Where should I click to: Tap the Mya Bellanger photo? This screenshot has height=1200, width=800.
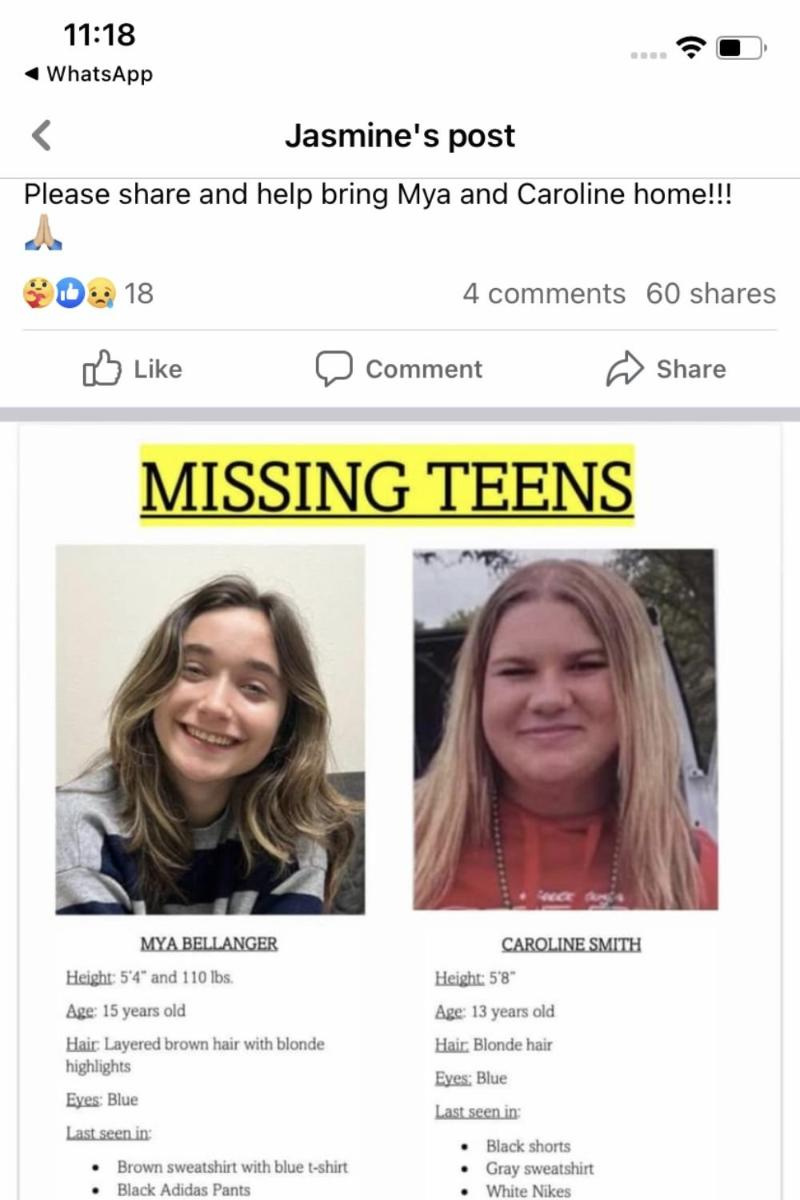pos(210,729)
